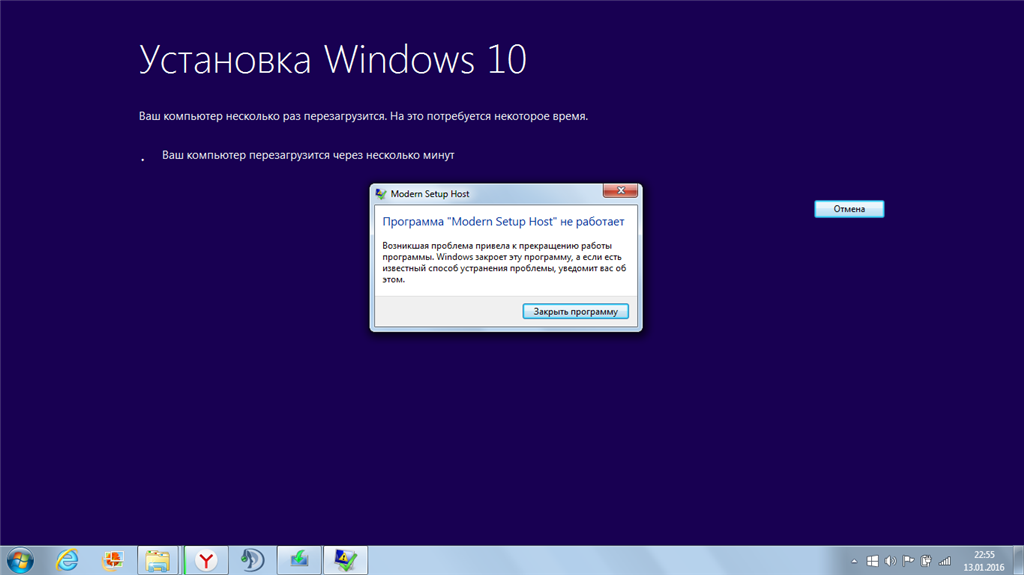Open the Windows Start menu orb
The width and height of the screenshot is (1024, 575).
20,561
